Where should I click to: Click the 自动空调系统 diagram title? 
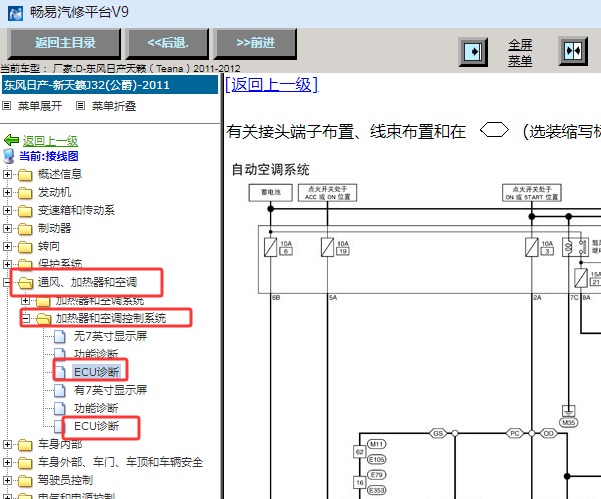(x=271, y=169)
